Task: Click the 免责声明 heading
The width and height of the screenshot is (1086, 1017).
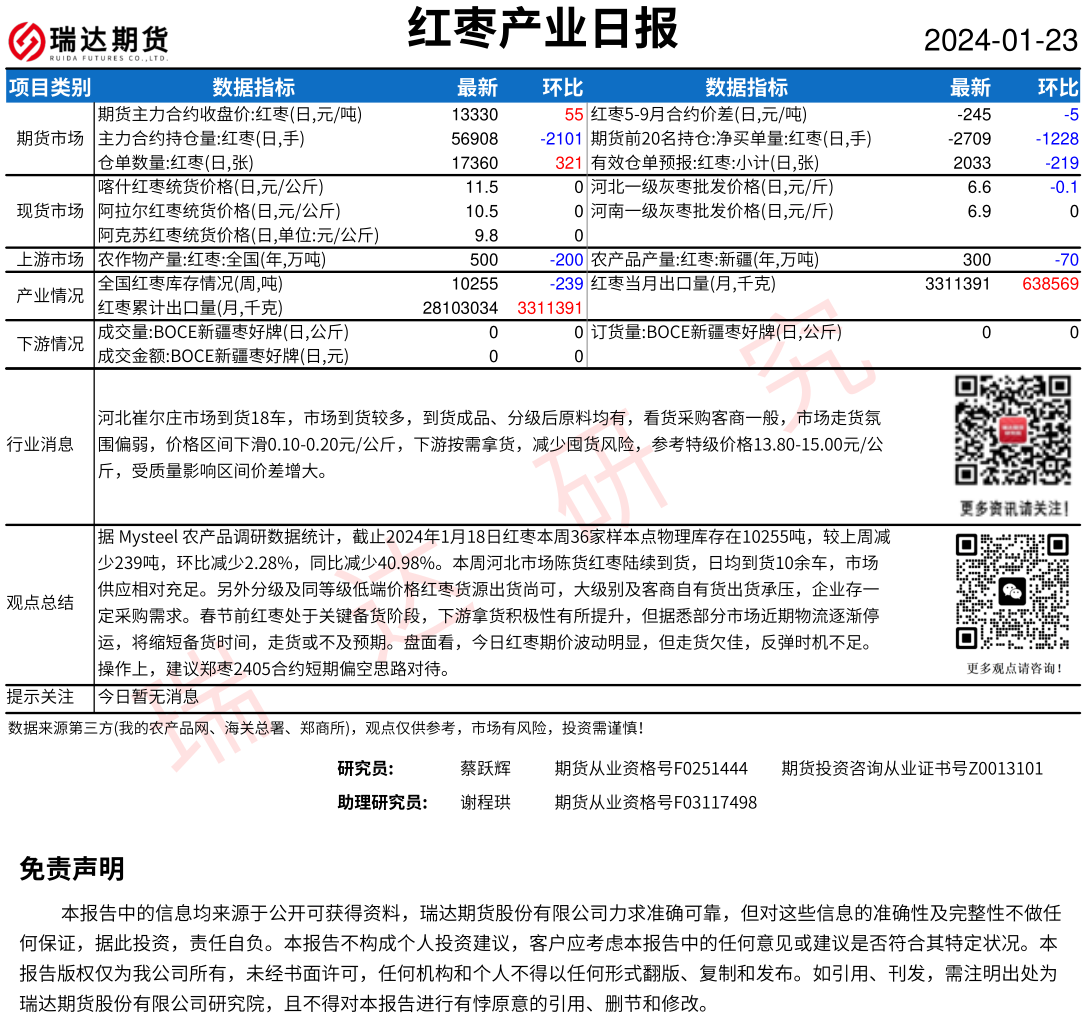Action: coord(72,868)
